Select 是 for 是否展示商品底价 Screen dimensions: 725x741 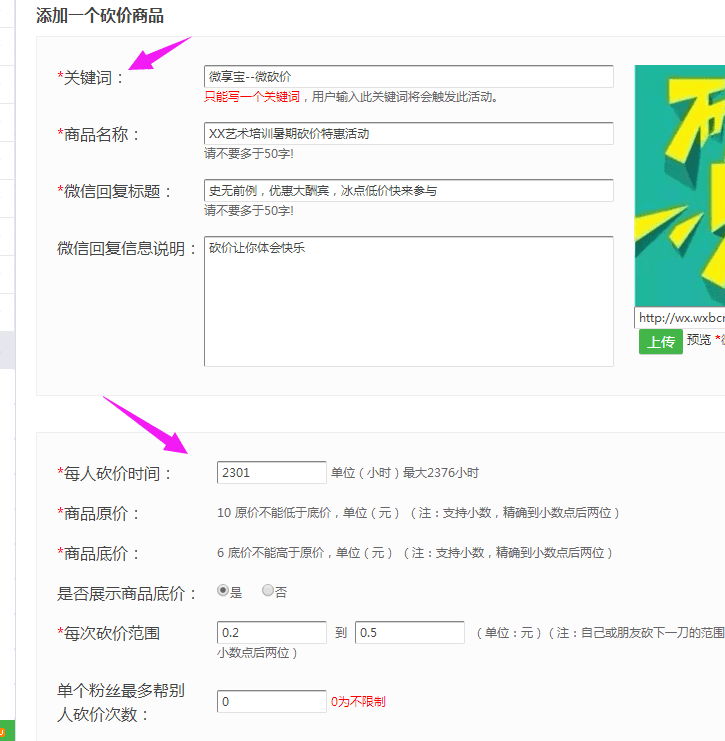[223, 590]
